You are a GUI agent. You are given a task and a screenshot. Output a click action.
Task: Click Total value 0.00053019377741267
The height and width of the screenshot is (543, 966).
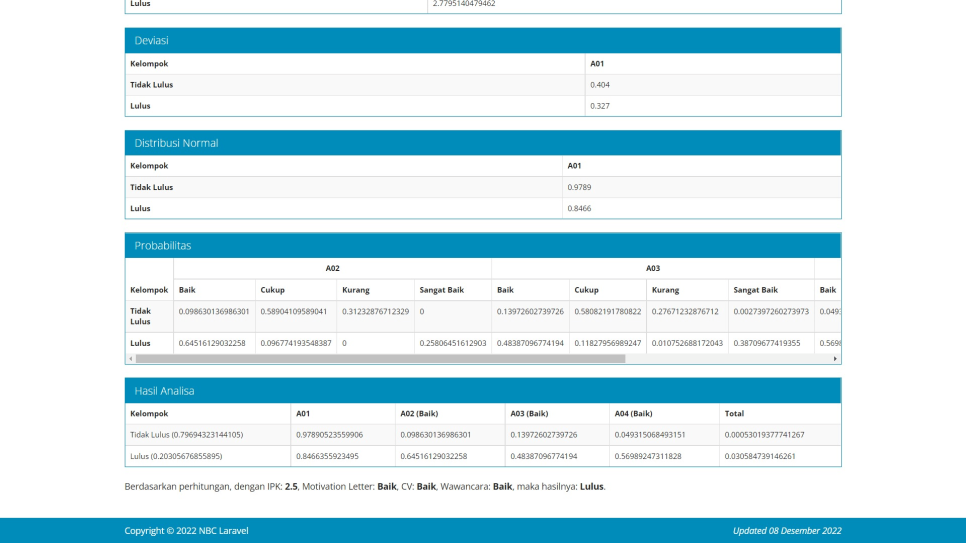(765, 435)
